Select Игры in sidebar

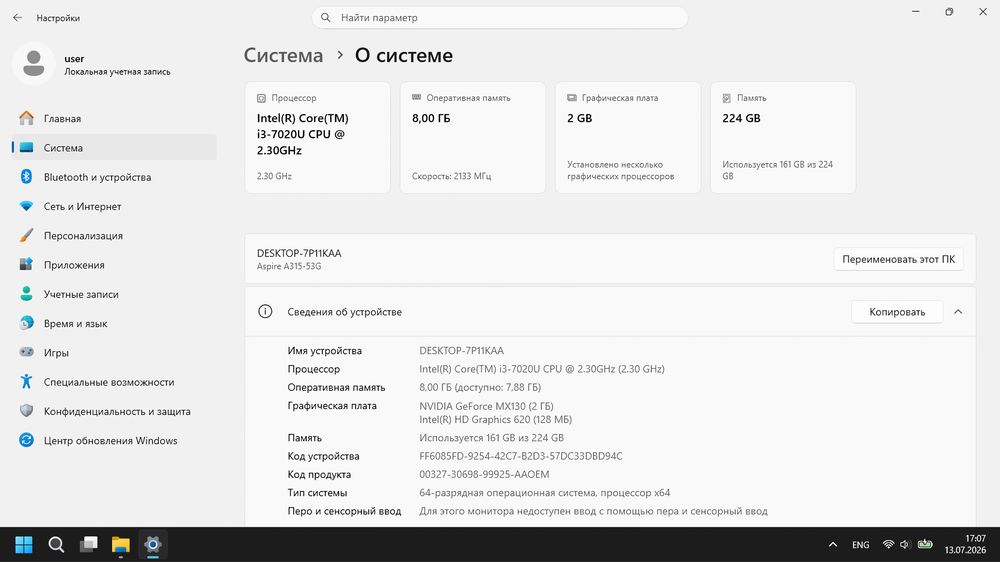(114, 353)
